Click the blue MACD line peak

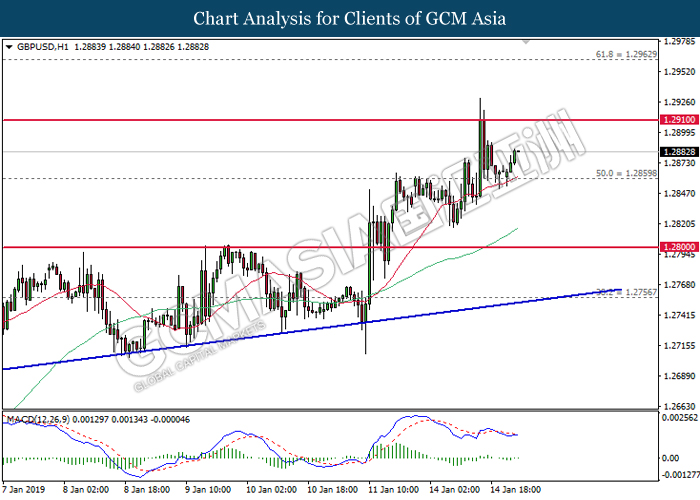coord(410,417)
